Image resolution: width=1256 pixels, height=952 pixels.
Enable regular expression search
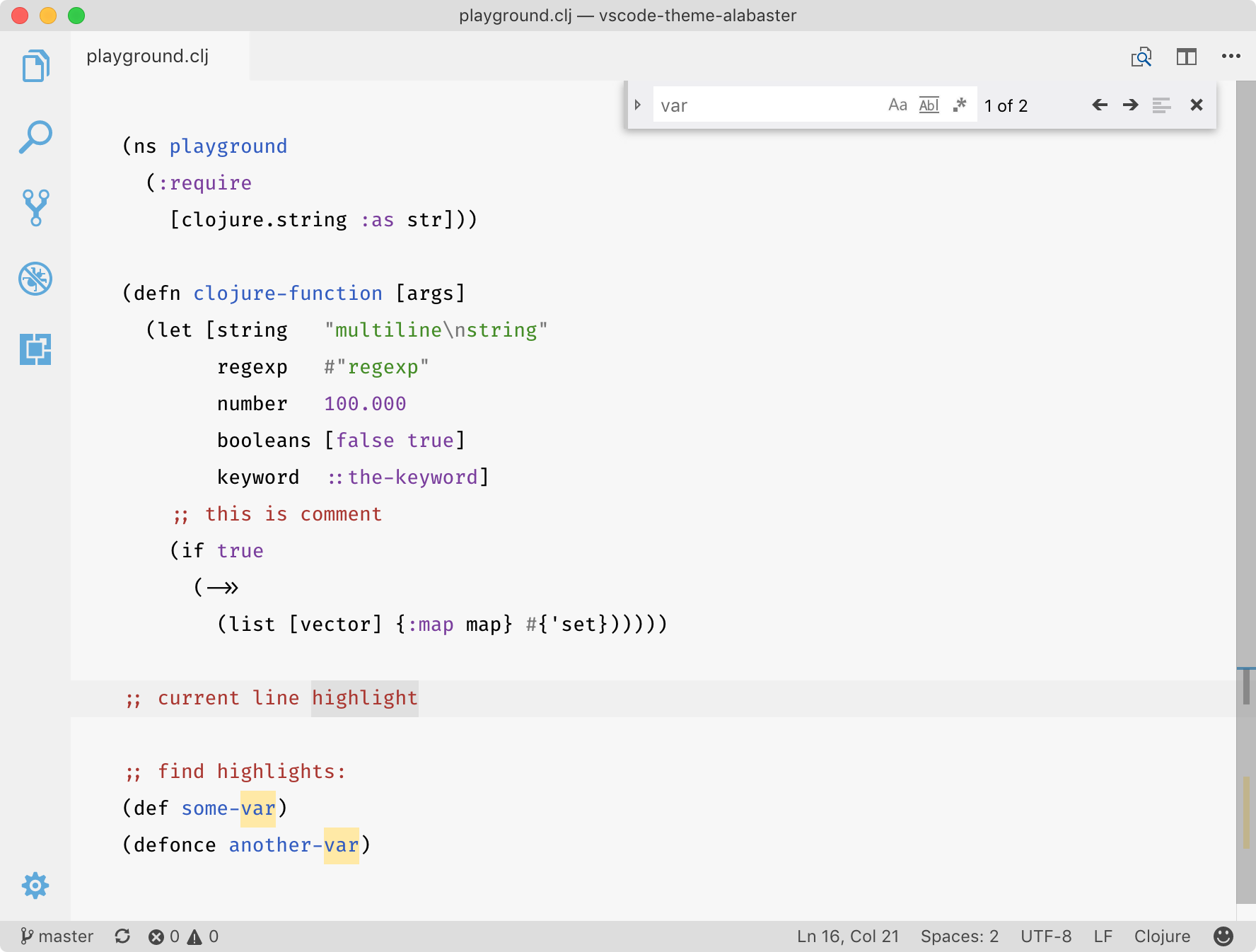click(x=960, y=105)
